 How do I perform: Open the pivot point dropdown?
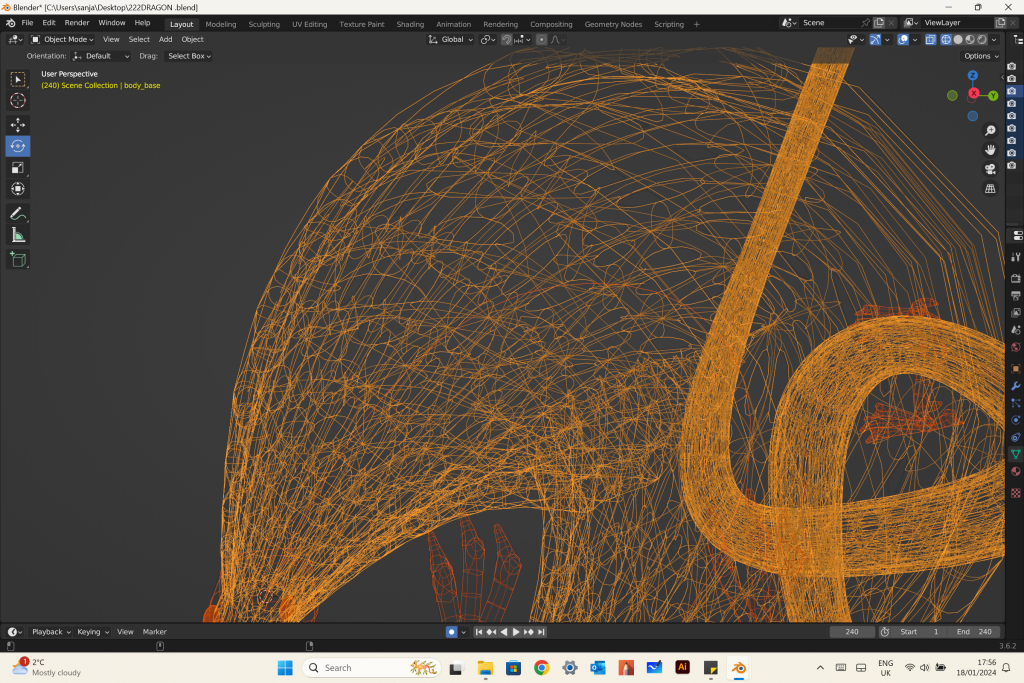tap(488, 40)
